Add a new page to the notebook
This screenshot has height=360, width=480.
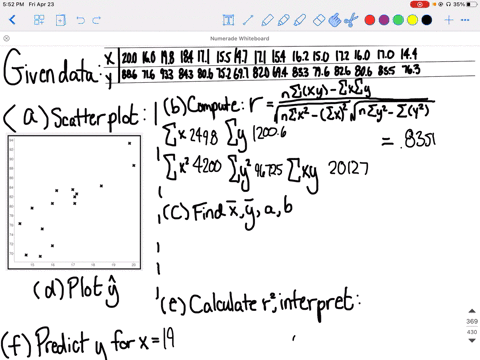tap(60, 20)
